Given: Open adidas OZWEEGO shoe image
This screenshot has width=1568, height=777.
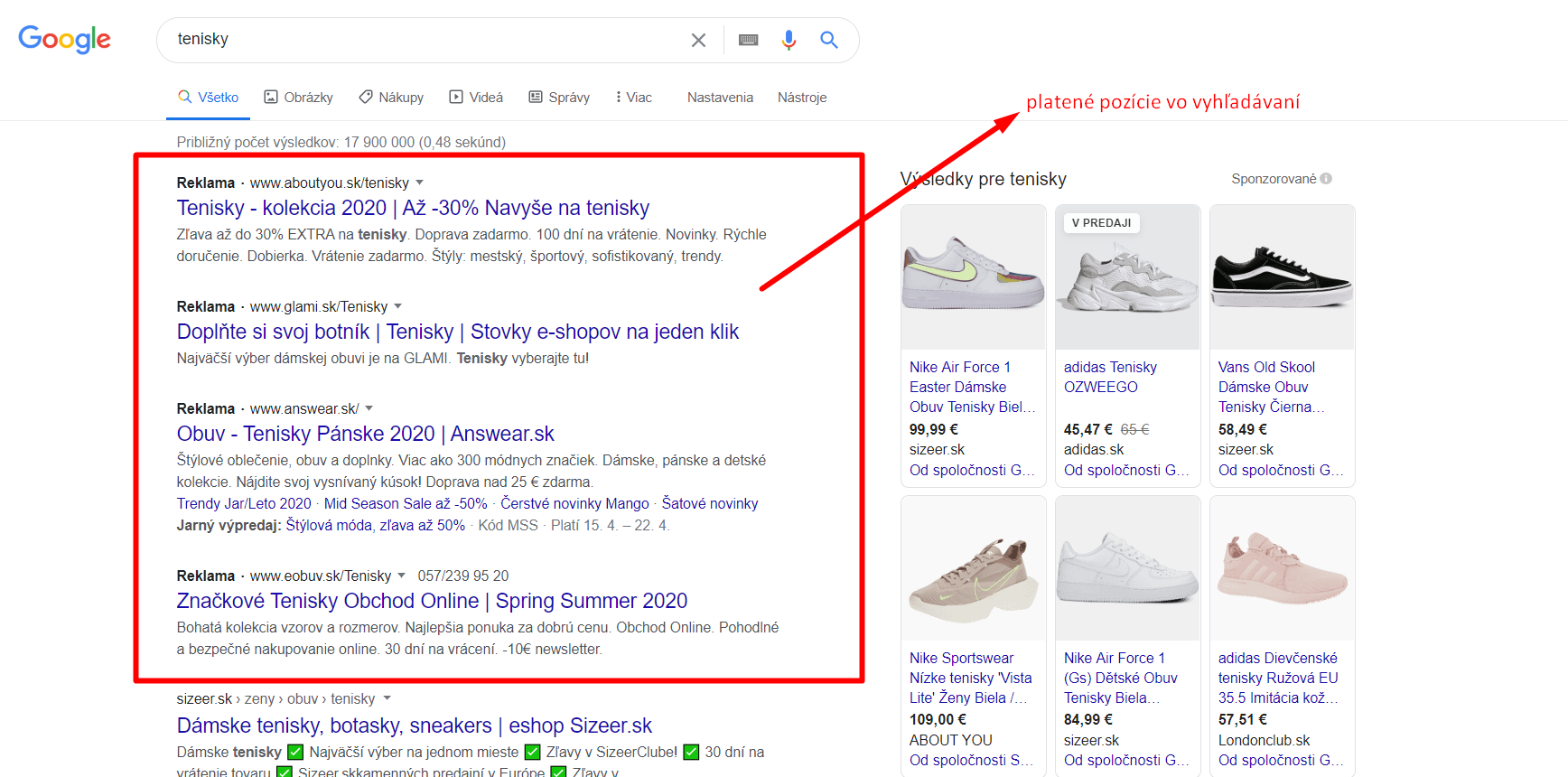Looking at the screenshot, I should pos(1128,277).
